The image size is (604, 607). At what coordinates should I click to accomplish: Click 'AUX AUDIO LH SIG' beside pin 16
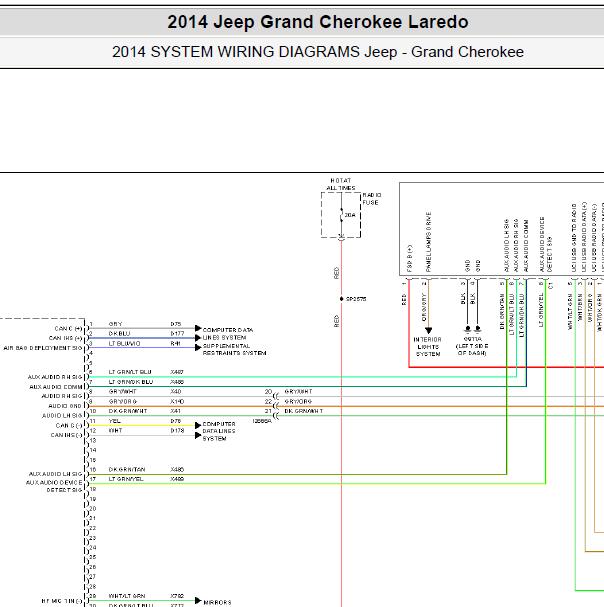(55, 474)
